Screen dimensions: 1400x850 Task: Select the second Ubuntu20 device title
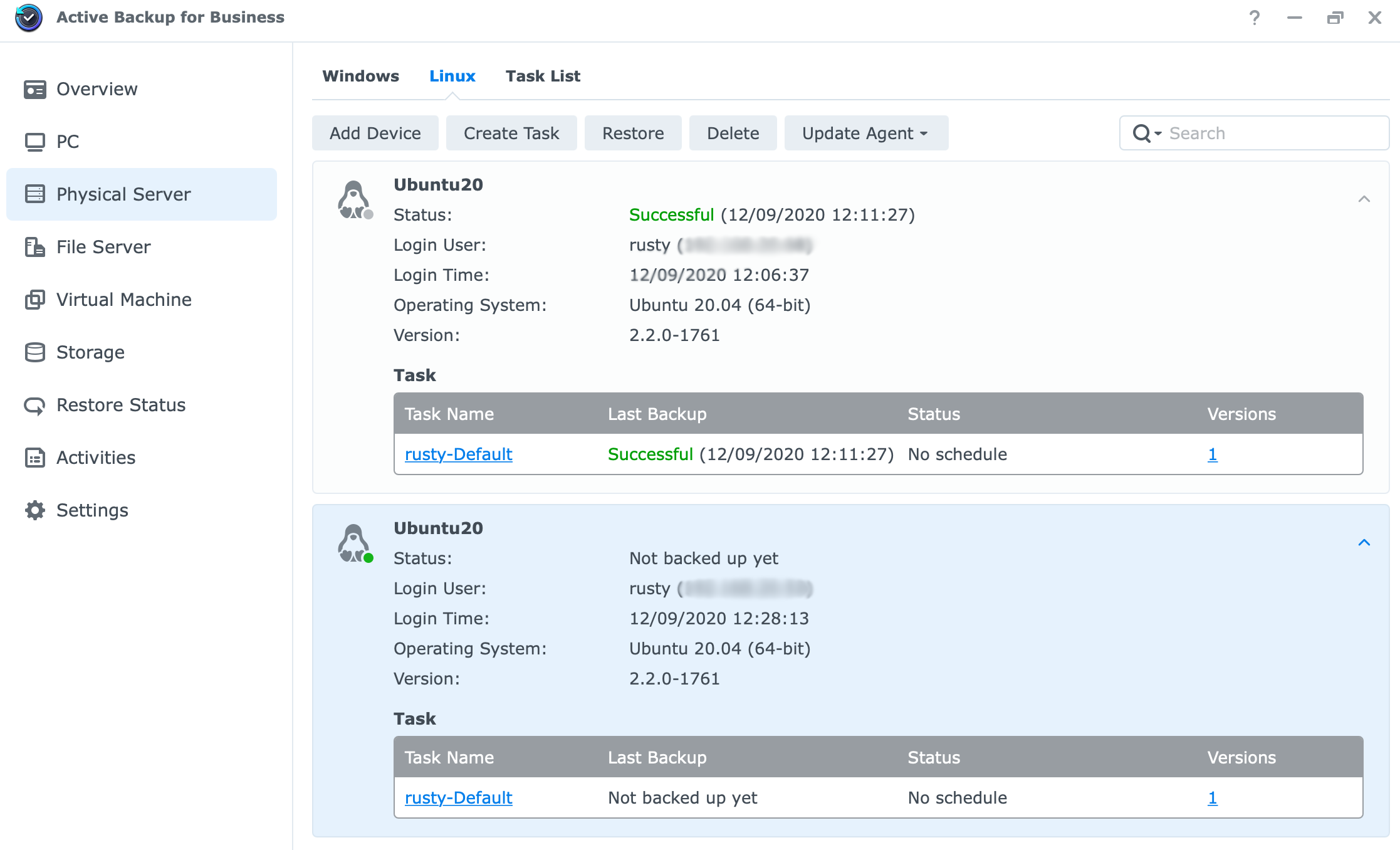(438, 528)
